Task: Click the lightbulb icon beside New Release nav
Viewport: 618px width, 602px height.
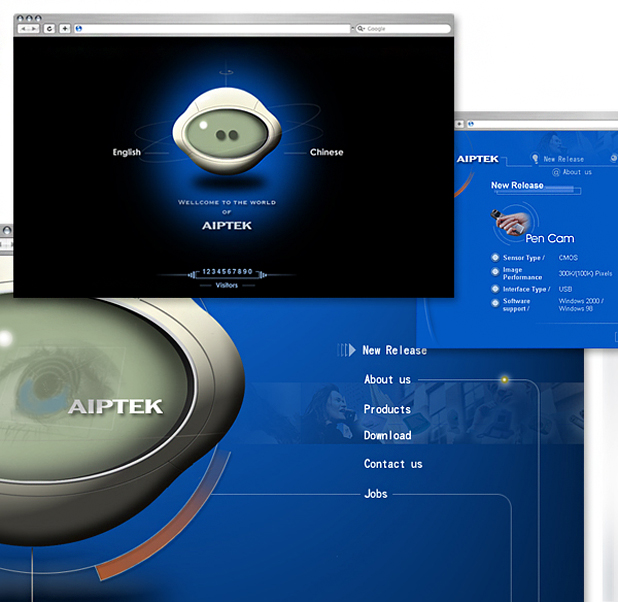Action: click(535, 158)
